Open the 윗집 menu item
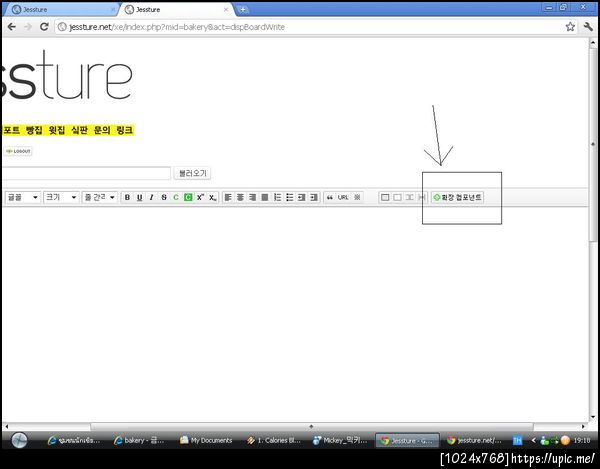This screenshot has height=469, width=600. (57, 130)
